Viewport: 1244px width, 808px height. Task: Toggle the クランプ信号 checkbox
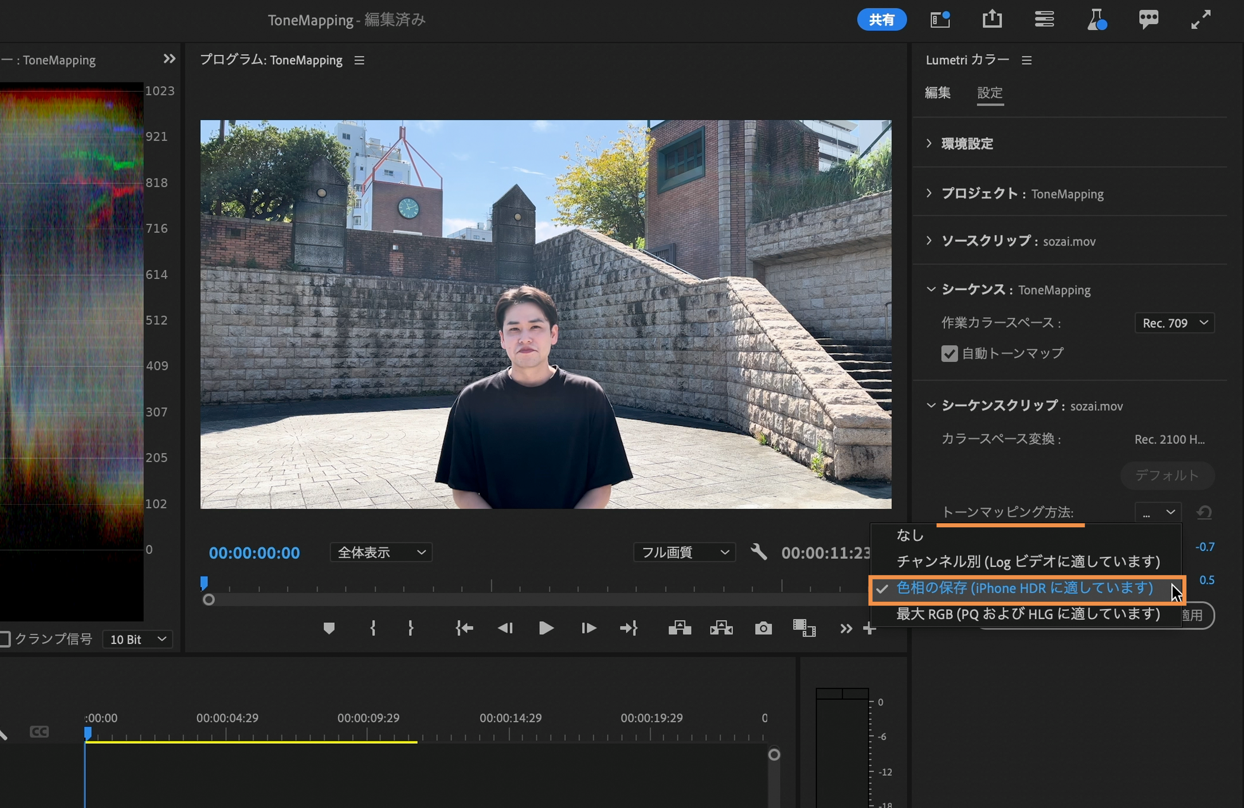(6, 639)
